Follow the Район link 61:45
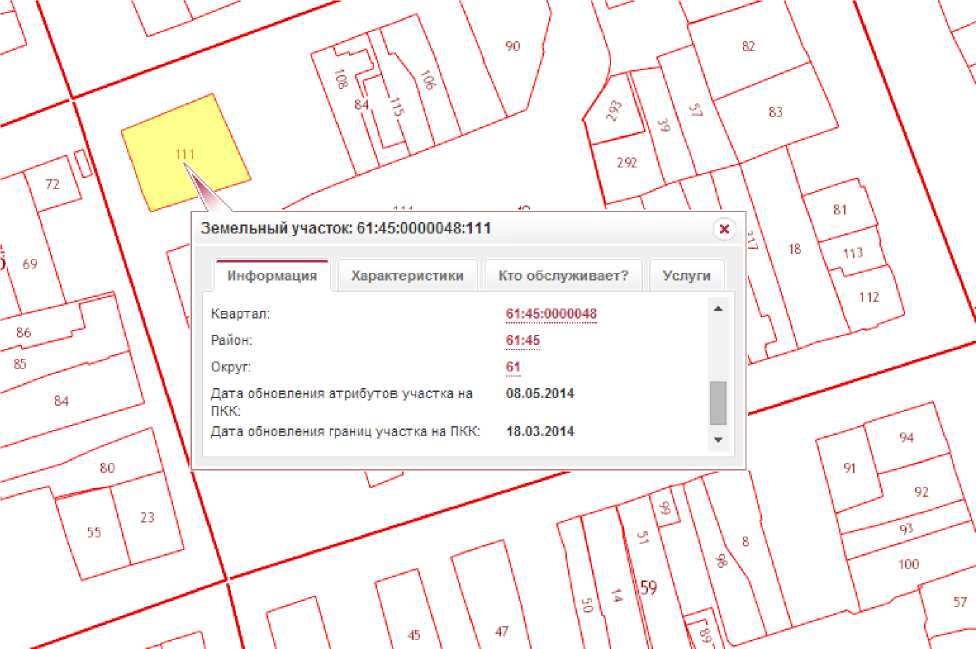 pos(523,340)
